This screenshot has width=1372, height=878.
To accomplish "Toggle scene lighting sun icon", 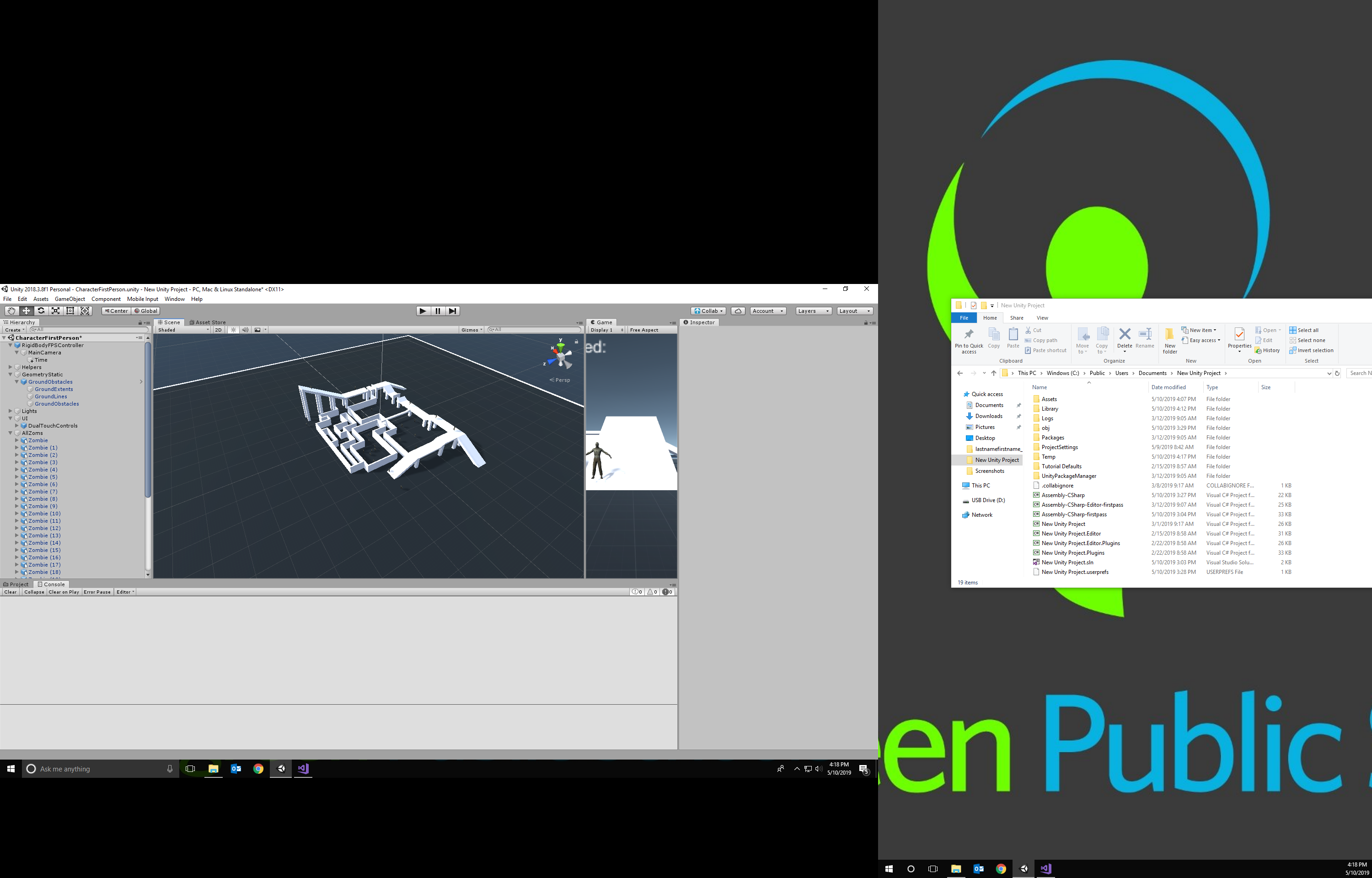I will [x=233, y=330].
